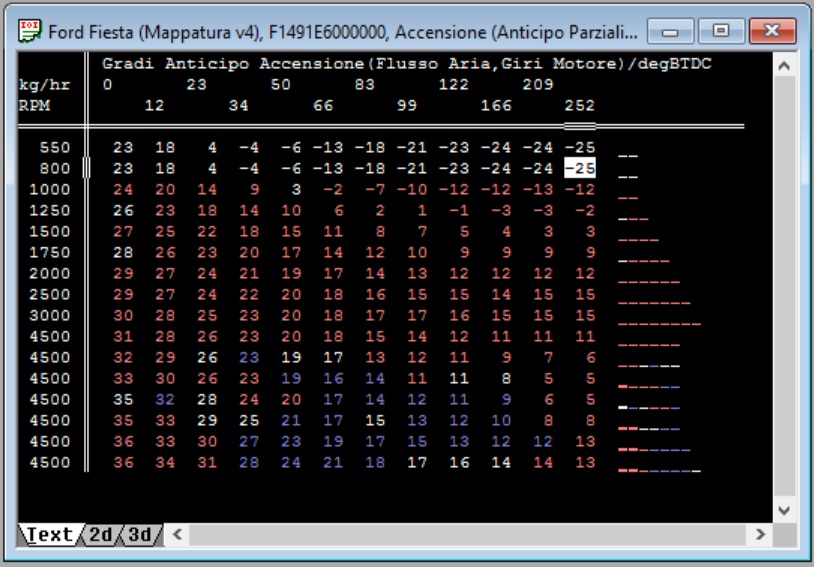
Task: Select value -7 in the 1000 RPM row
Action: [375, 189]
